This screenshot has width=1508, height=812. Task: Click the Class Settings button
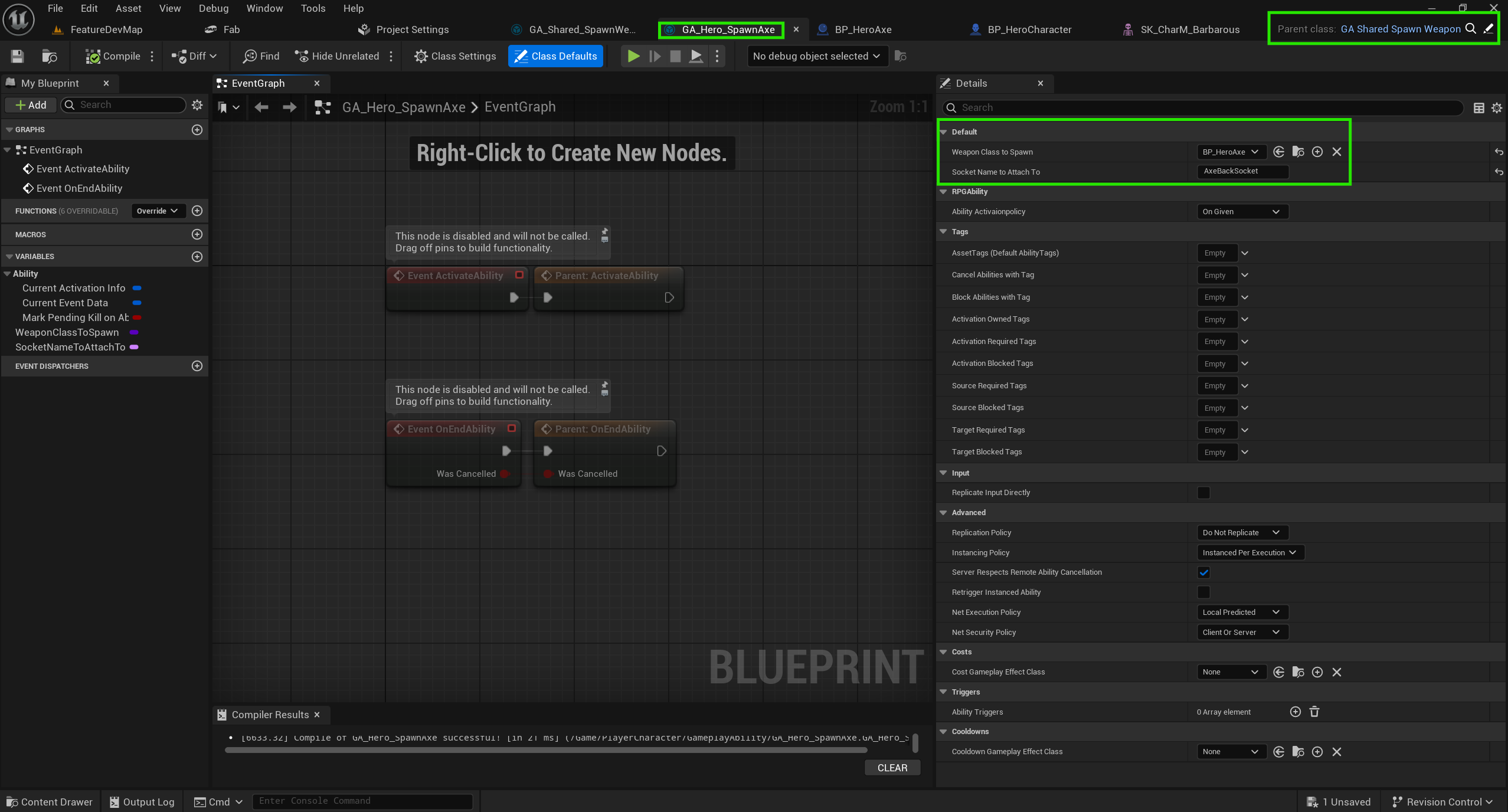pyautogui.click(x=455, y=56)
